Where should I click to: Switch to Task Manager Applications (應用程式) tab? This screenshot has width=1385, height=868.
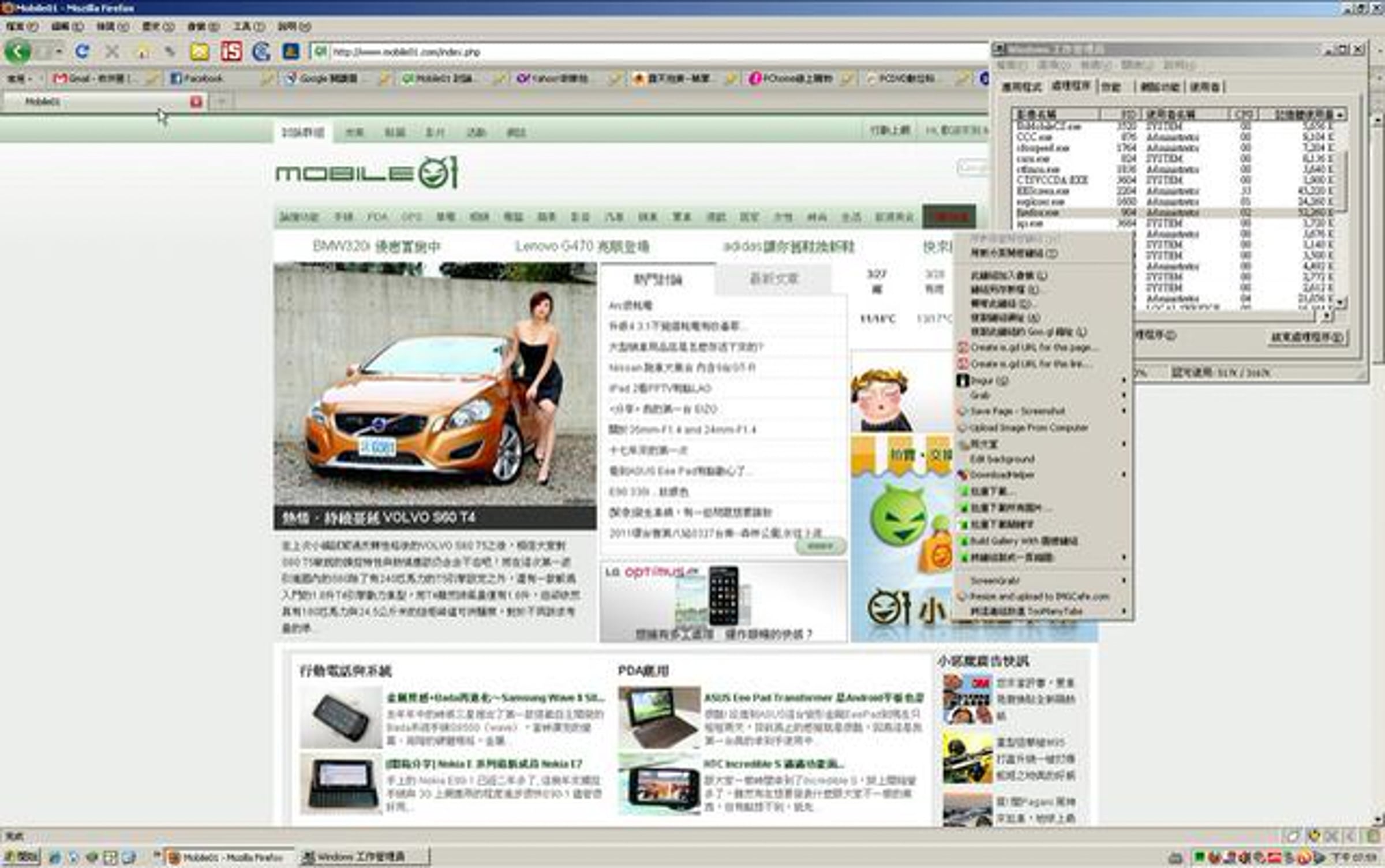pyautogui.click(x=1021, y=87)
